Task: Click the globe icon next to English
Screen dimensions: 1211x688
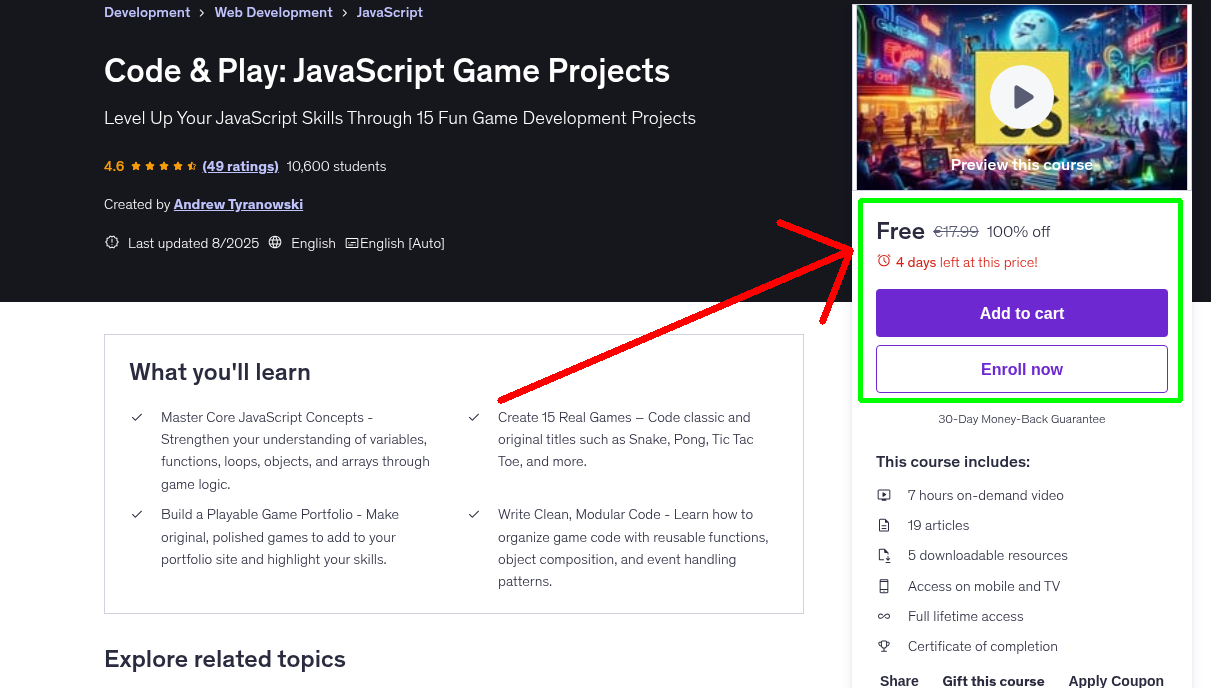Action: pos(274,242)
